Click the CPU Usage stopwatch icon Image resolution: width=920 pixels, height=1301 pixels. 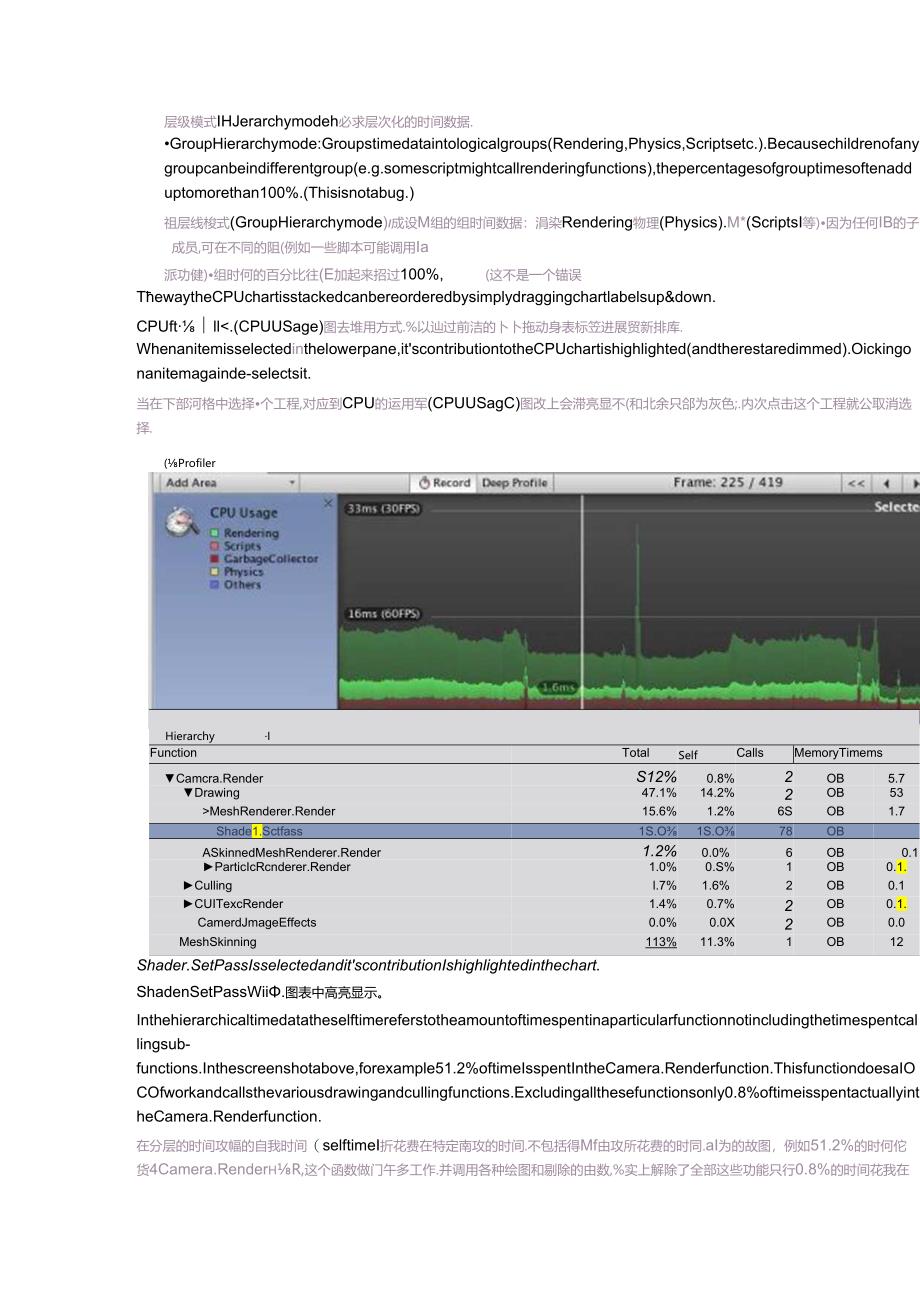click(182, 522)
